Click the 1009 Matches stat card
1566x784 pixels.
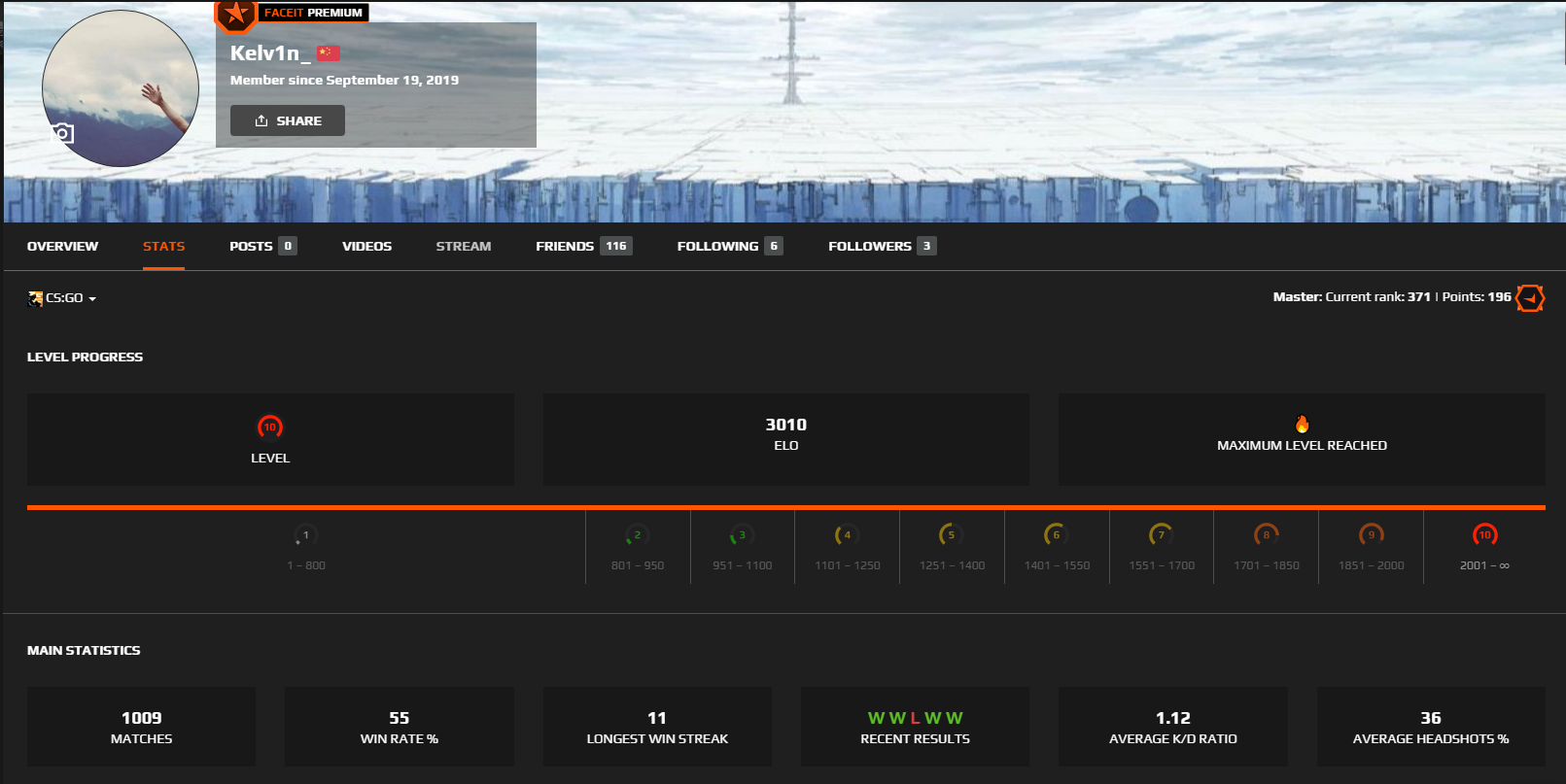pyautogui.click(x=141, y=727)
